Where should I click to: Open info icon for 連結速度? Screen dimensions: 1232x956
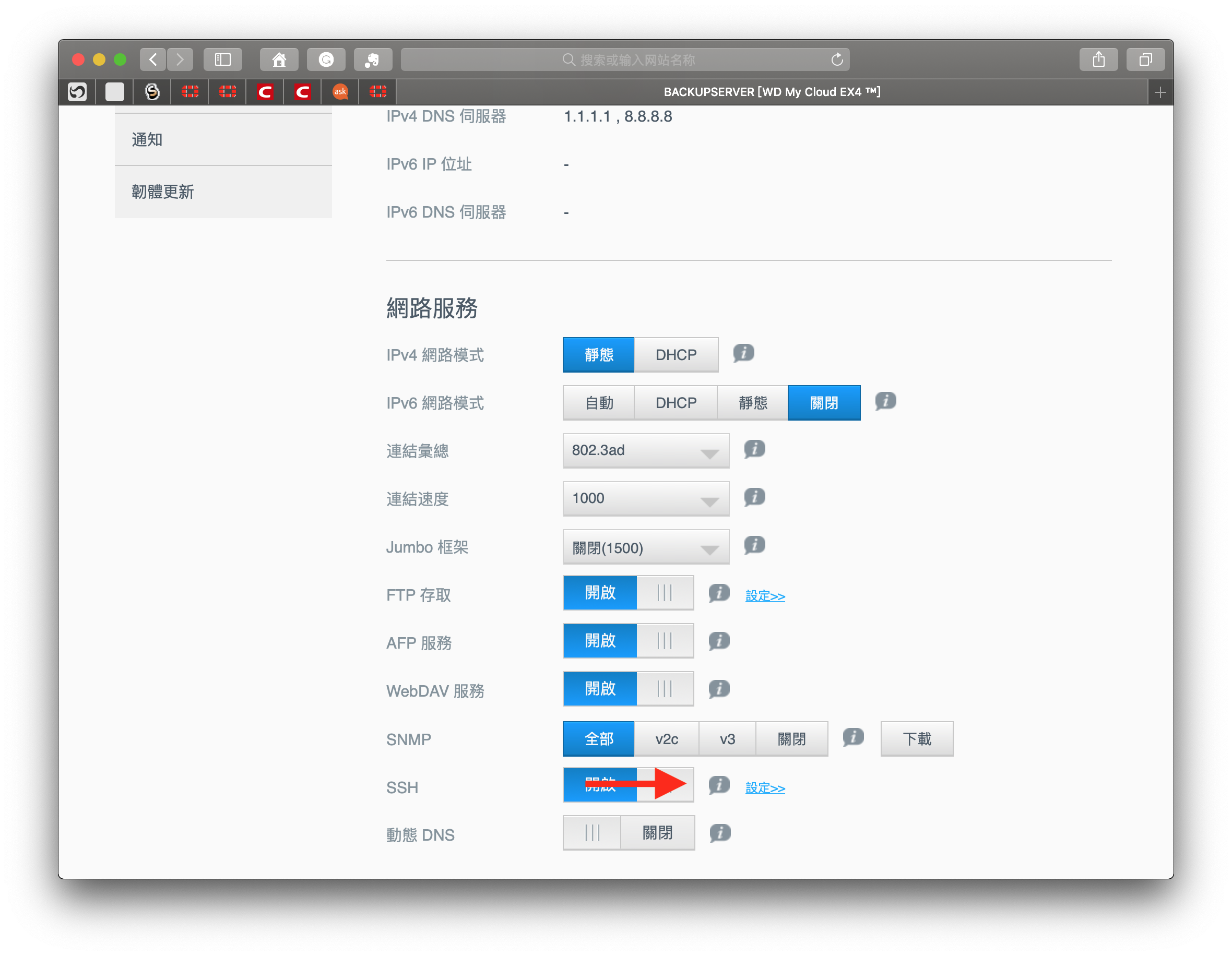pyautogui.click(x=754, y=497)
